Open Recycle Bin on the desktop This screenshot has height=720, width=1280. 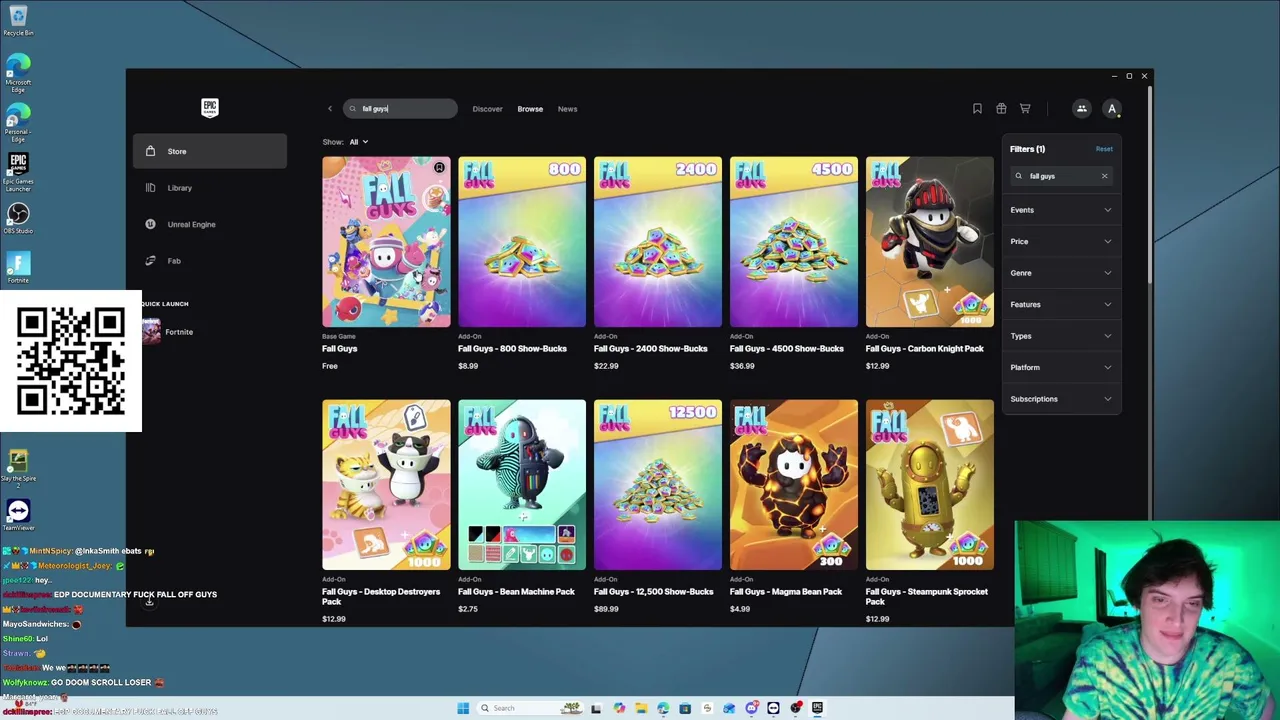18,20
